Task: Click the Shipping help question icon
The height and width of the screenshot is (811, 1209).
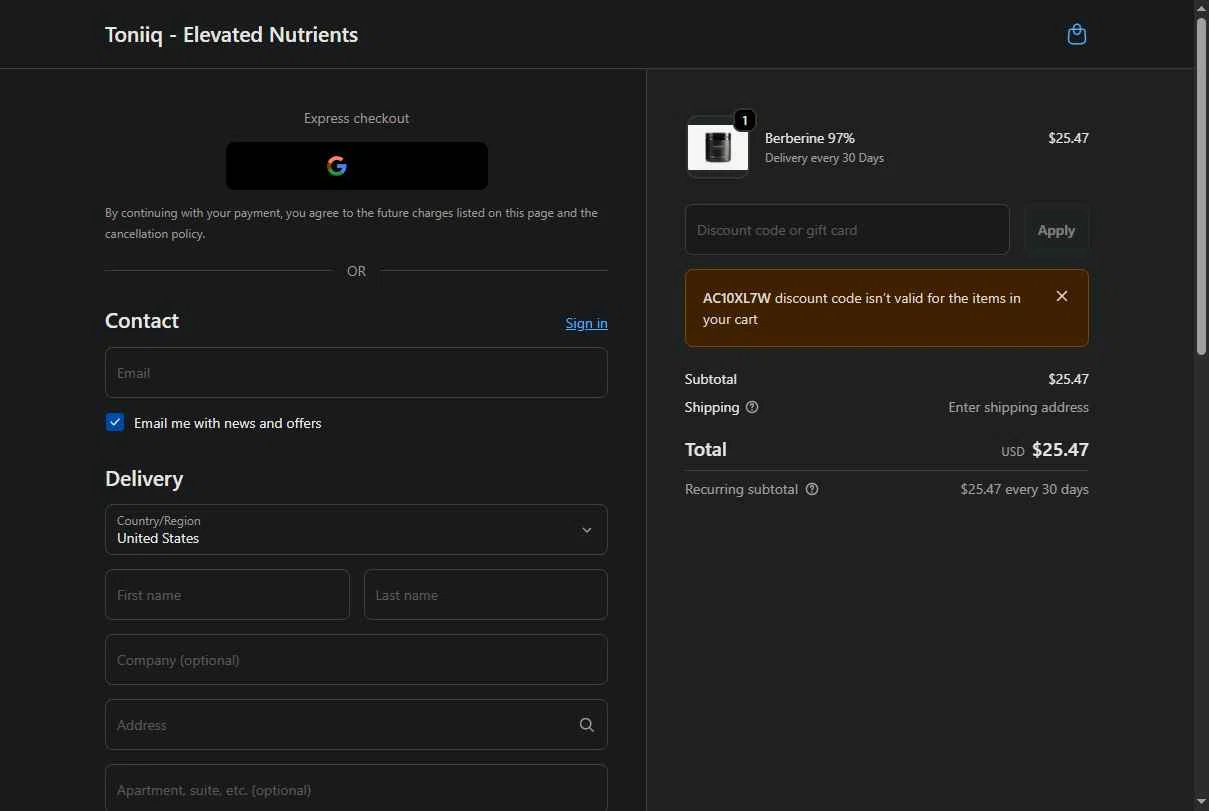Action: pyautogui.click(x=752, y=407)
